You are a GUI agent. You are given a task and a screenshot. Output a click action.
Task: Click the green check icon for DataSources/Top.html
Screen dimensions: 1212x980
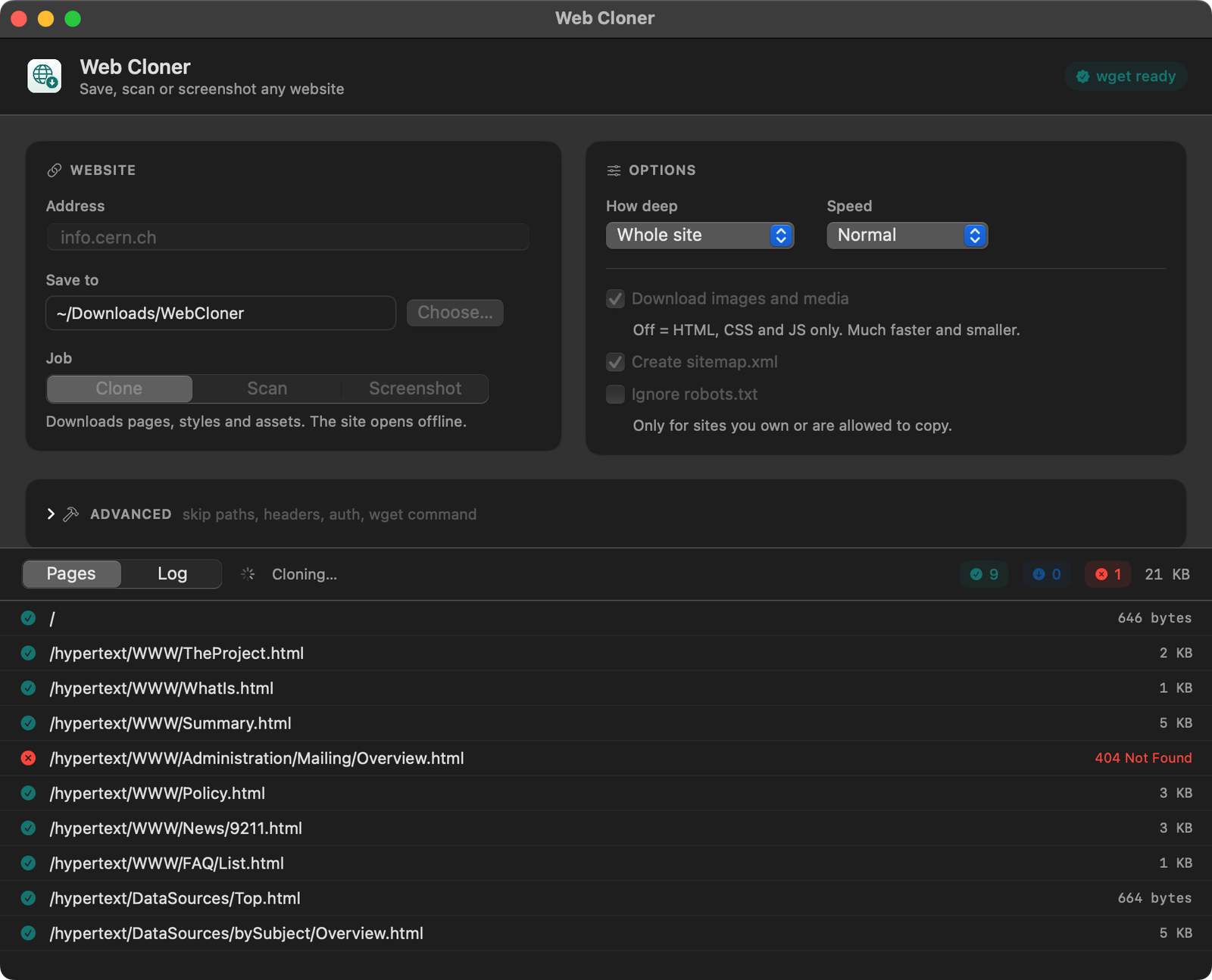(28, 898)
